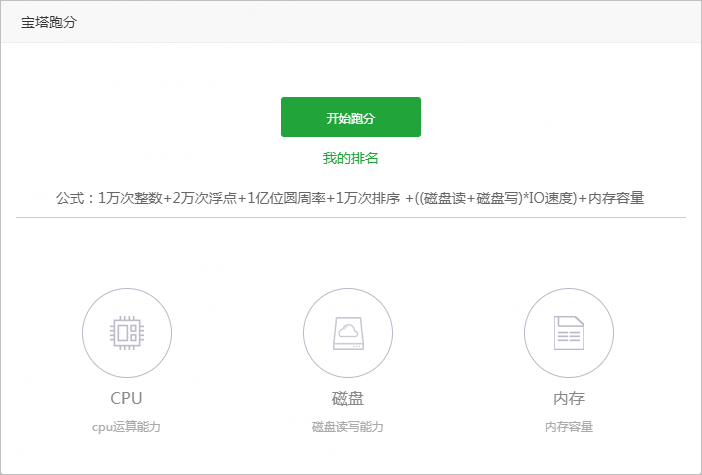Click the green 开始跑分 button
This screenshot has height=475, width=702.
coord(350,117)
